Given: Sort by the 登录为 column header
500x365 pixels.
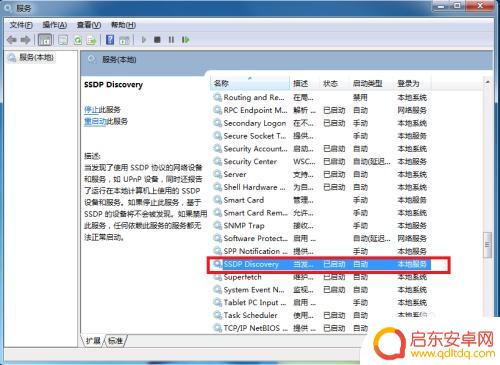Looking at the screenshot, I should click(x=413, y=83).
